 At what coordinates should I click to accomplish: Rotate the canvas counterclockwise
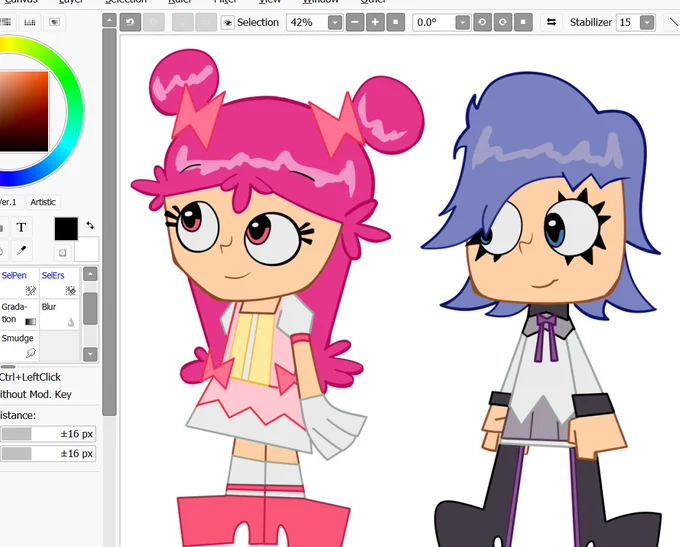[482, 22]
